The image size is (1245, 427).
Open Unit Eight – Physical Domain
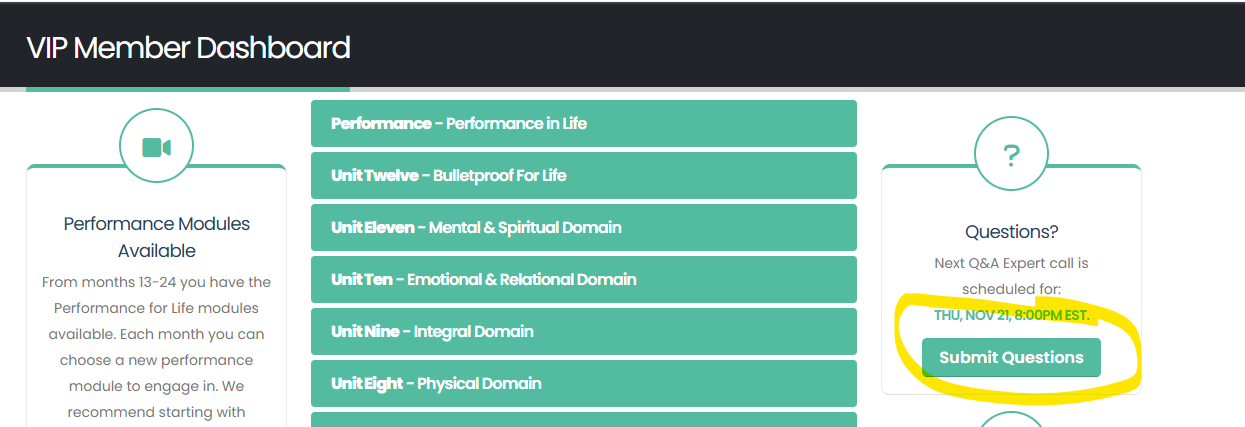coord(583,384)
